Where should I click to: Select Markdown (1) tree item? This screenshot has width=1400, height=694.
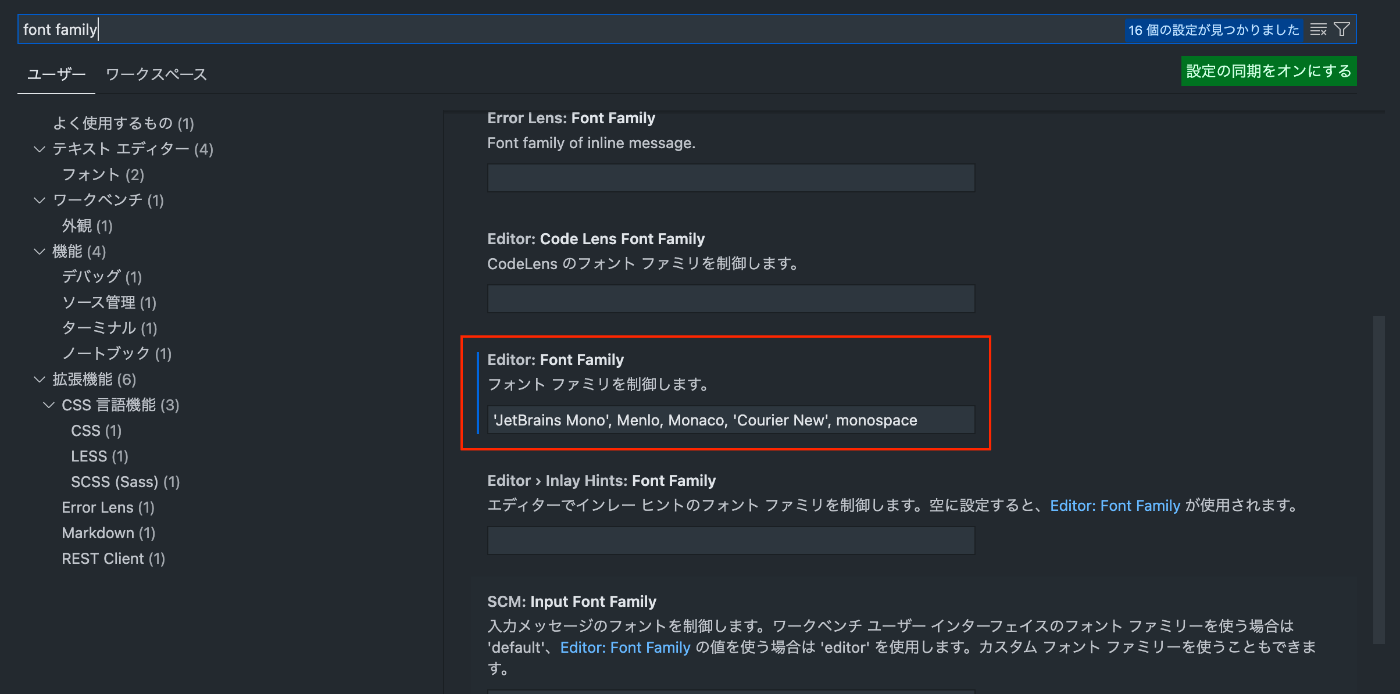coord(108,533)
